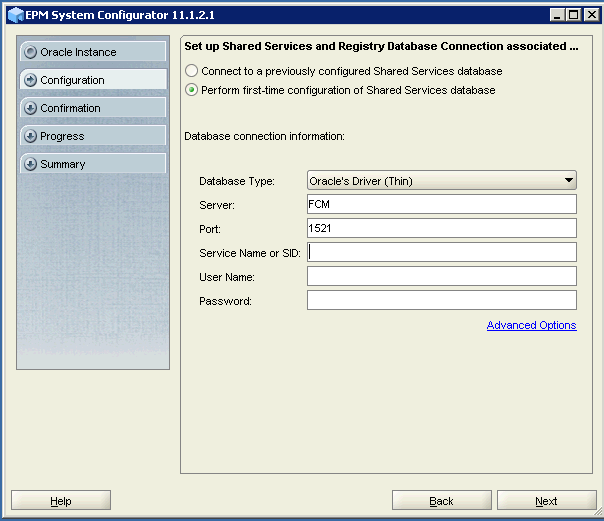Open the Database Type dropdown
This screenshot has height=521, width=604.
point(442,181)
